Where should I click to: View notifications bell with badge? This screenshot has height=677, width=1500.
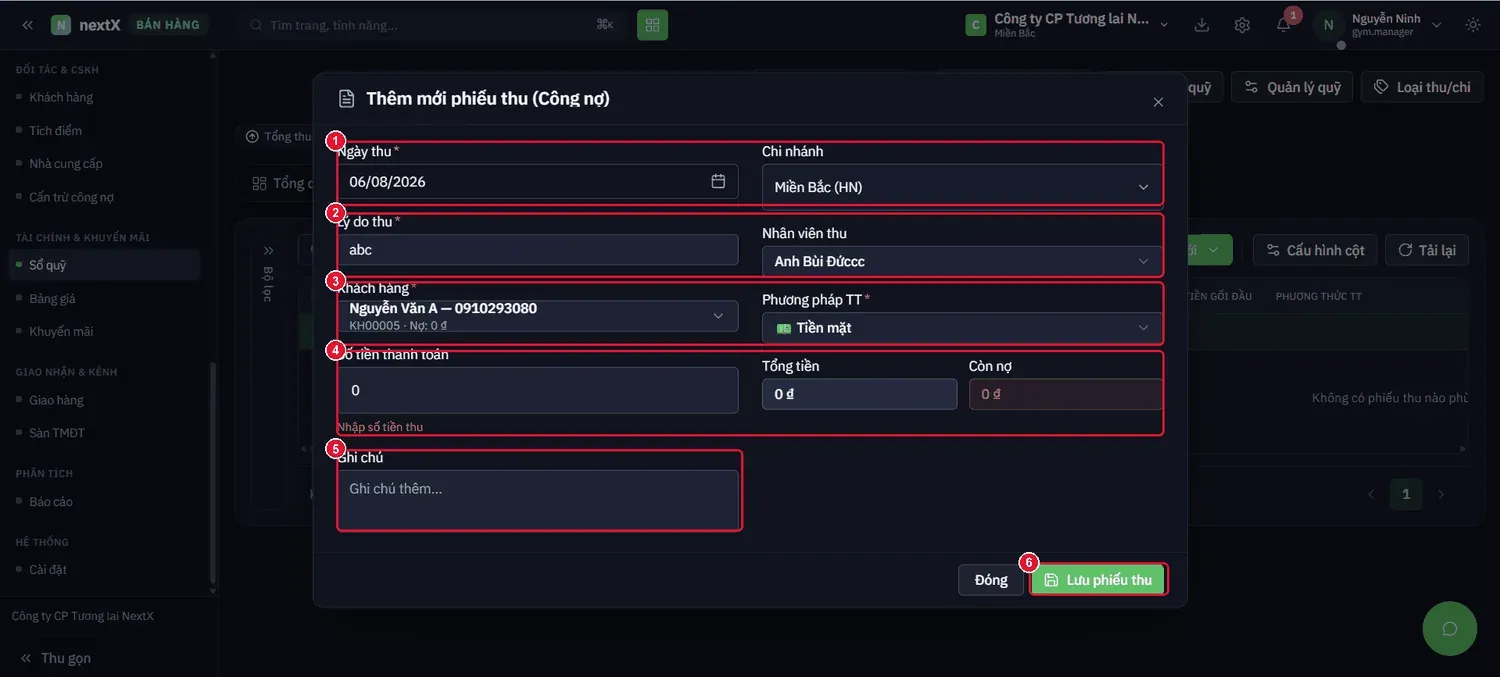pos(1284,24)
